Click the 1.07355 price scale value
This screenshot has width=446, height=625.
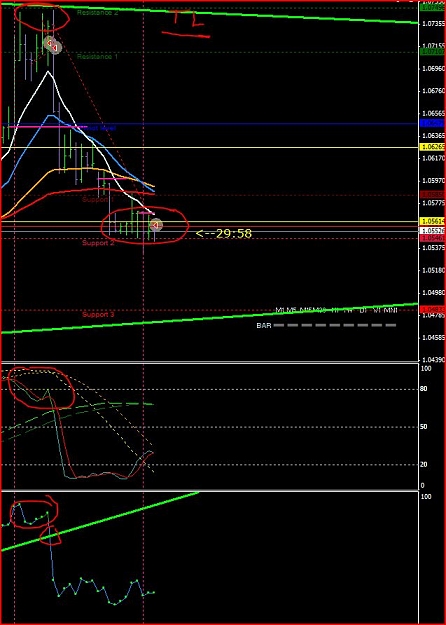point(433,24)
